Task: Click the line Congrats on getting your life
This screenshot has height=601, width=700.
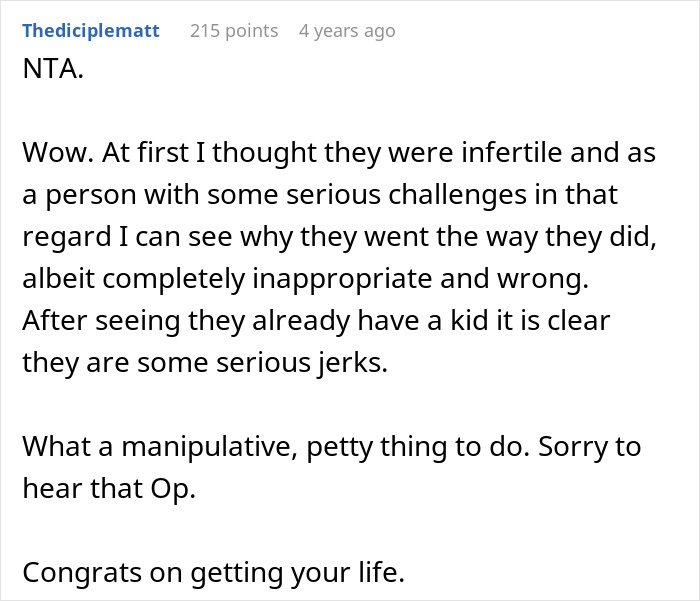Action: 213,572
